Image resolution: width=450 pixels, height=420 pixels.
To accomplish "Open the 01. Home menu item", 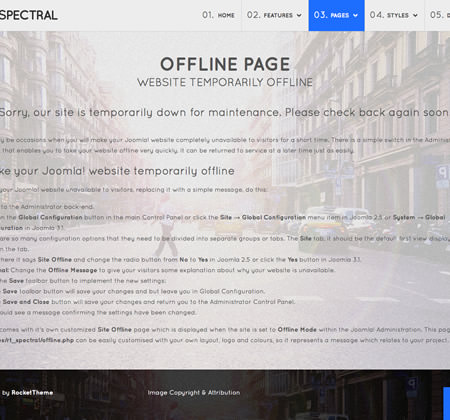I will click(x=218, y=15).
